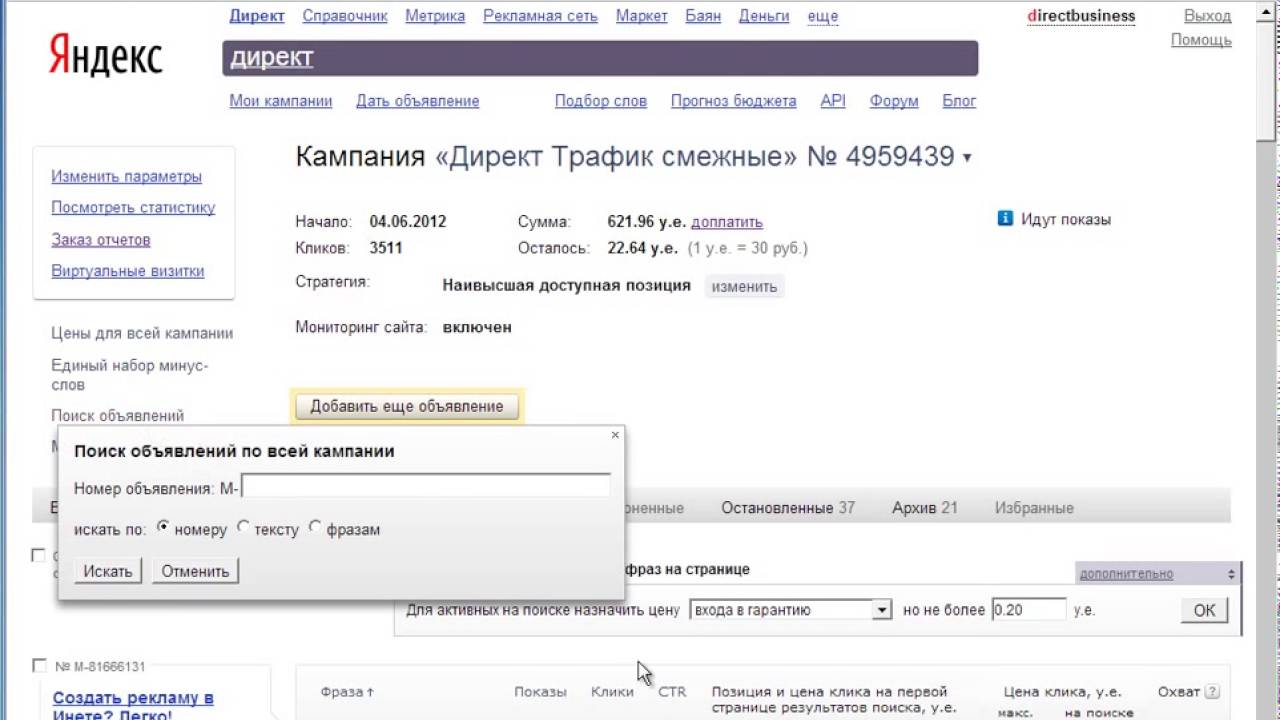Viewport: 1280px width, 720px height.
Task: Click the Посмотреть статистику link
Action: coord(133,208)
